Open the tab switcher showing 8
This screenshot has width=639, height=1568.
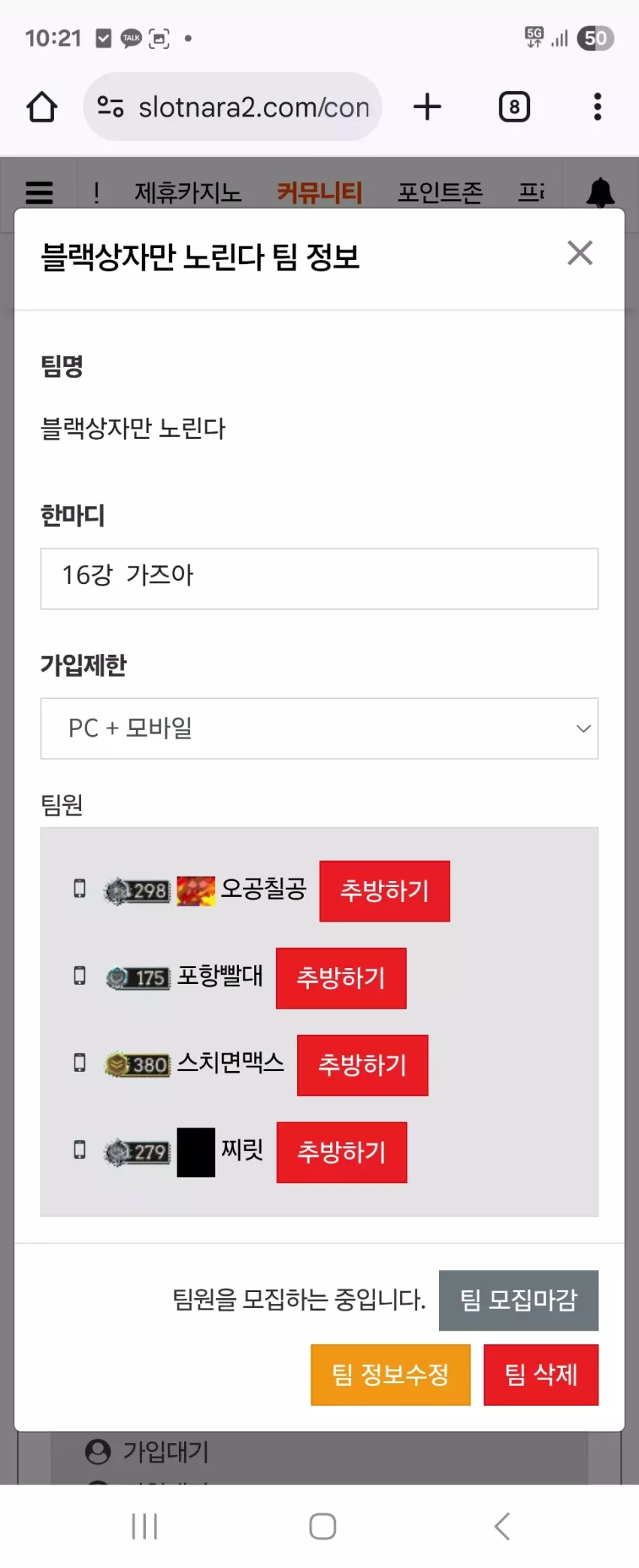[x=514, y=107]
